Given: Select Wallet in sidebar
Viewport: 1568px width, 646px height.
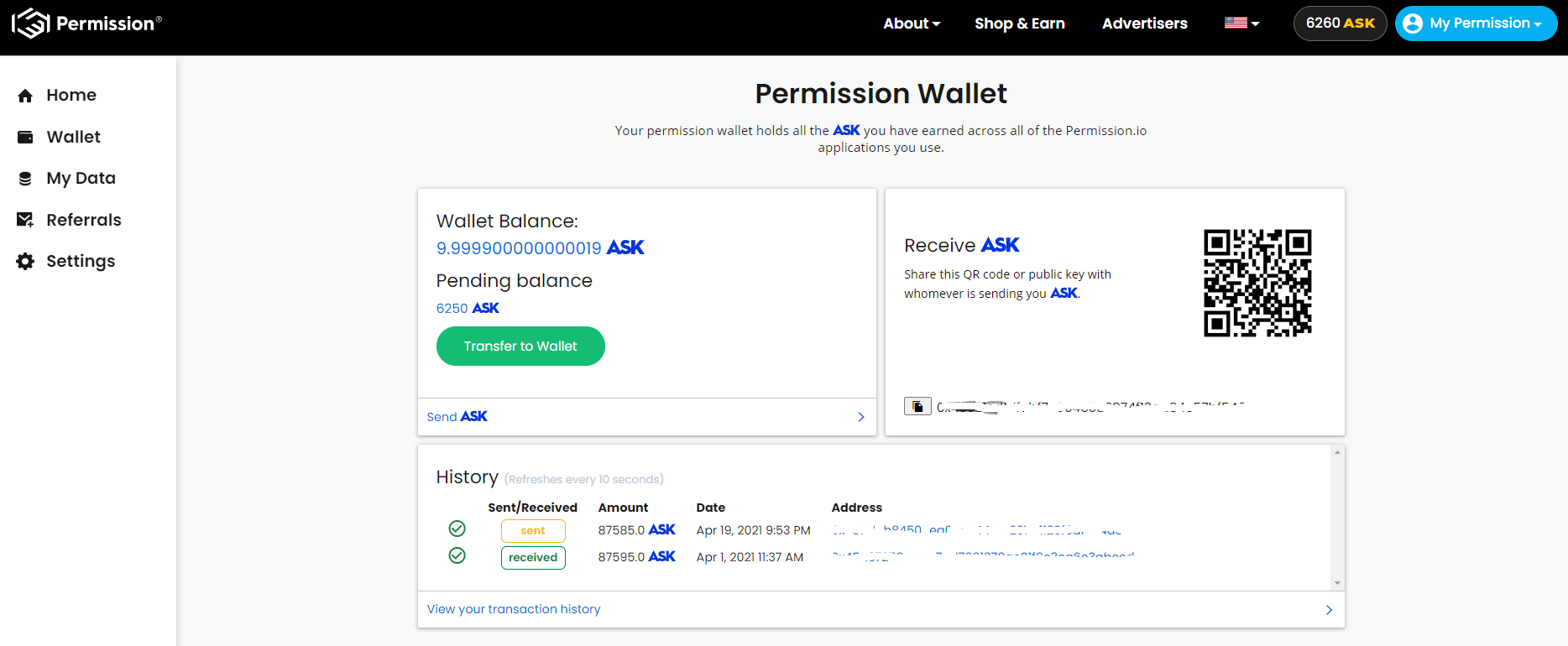Looking at the screenshot, I should pos(74,137).
